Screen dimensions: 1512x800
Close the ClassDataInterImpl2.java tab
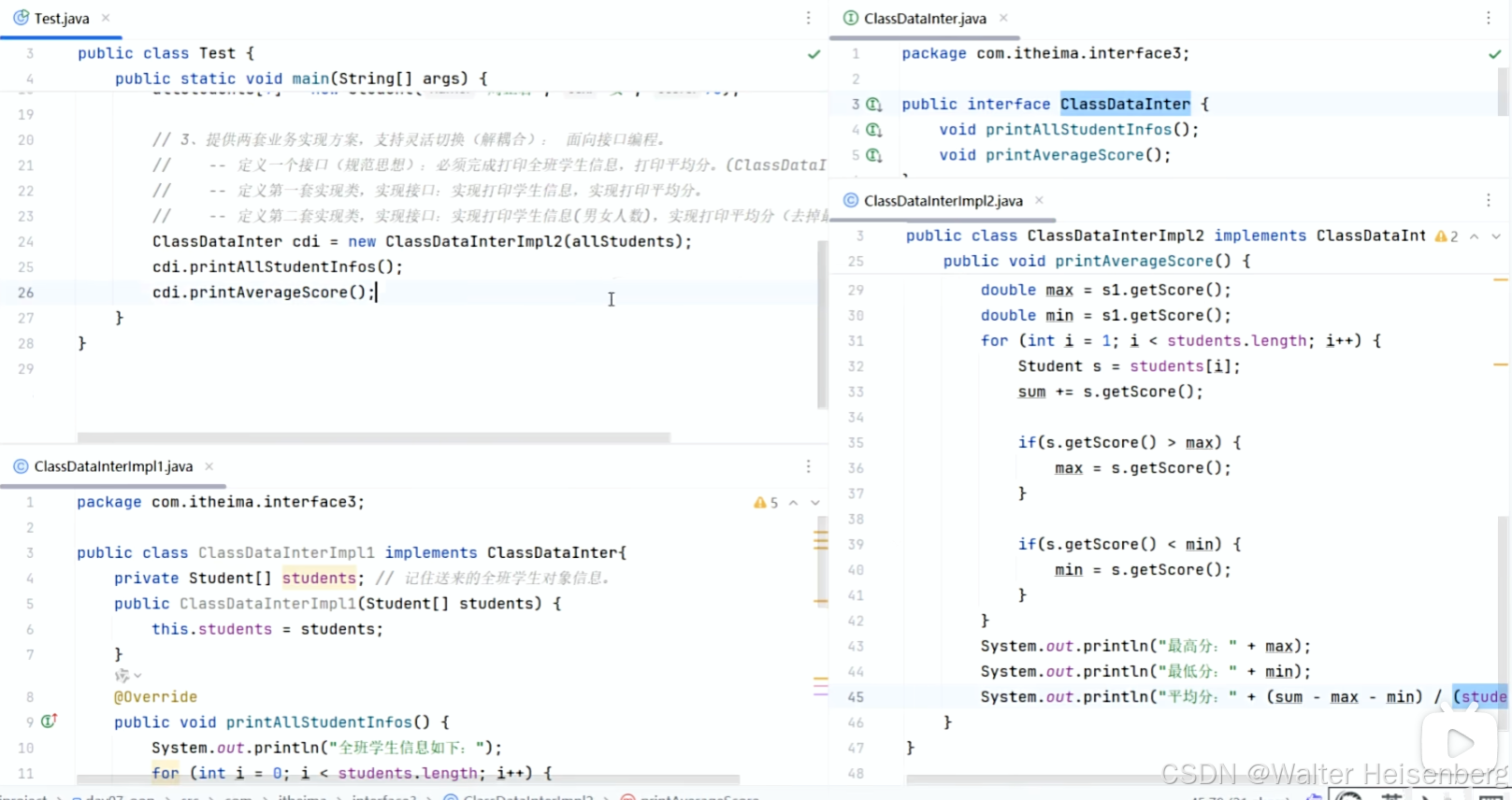(1039, 200)
